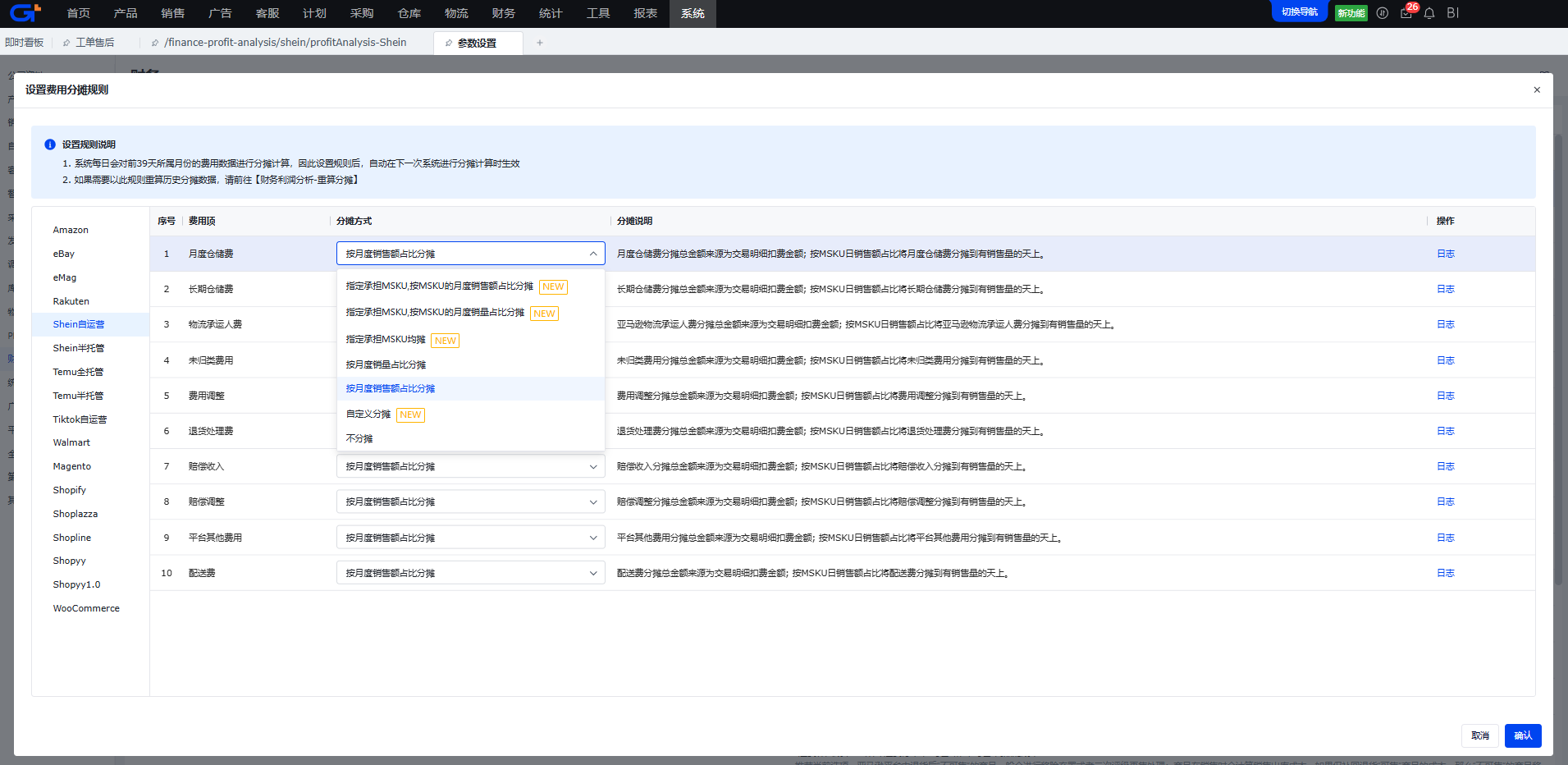
Task: Collapse the 月度仓储费 allocation method dropdown
Action: pyautogui.click(x=592, y=254)
